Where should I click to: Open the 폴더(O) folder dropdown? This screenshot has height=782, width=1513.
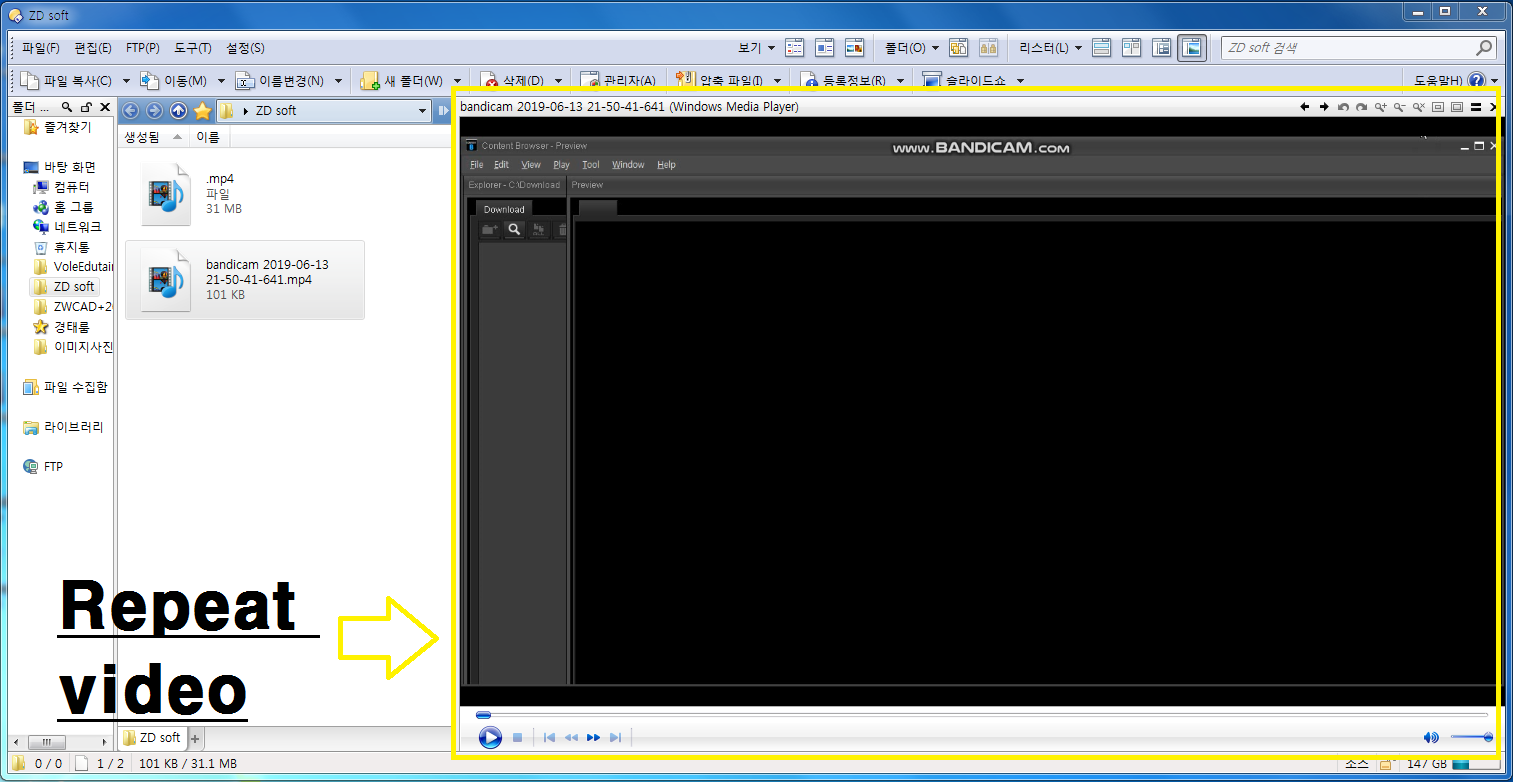click(x=912, y=48)
